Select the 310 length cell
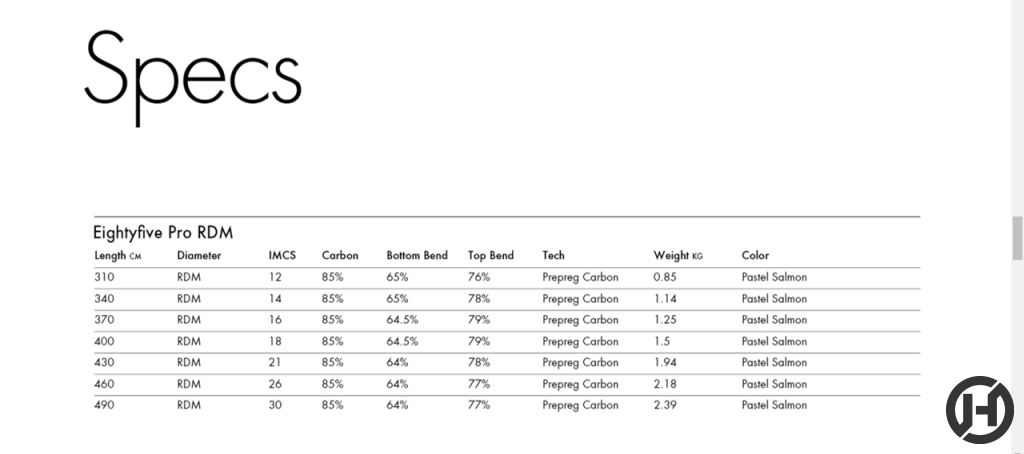The image size is (1024, 454). pyautogui.click(x=105, y=277)
